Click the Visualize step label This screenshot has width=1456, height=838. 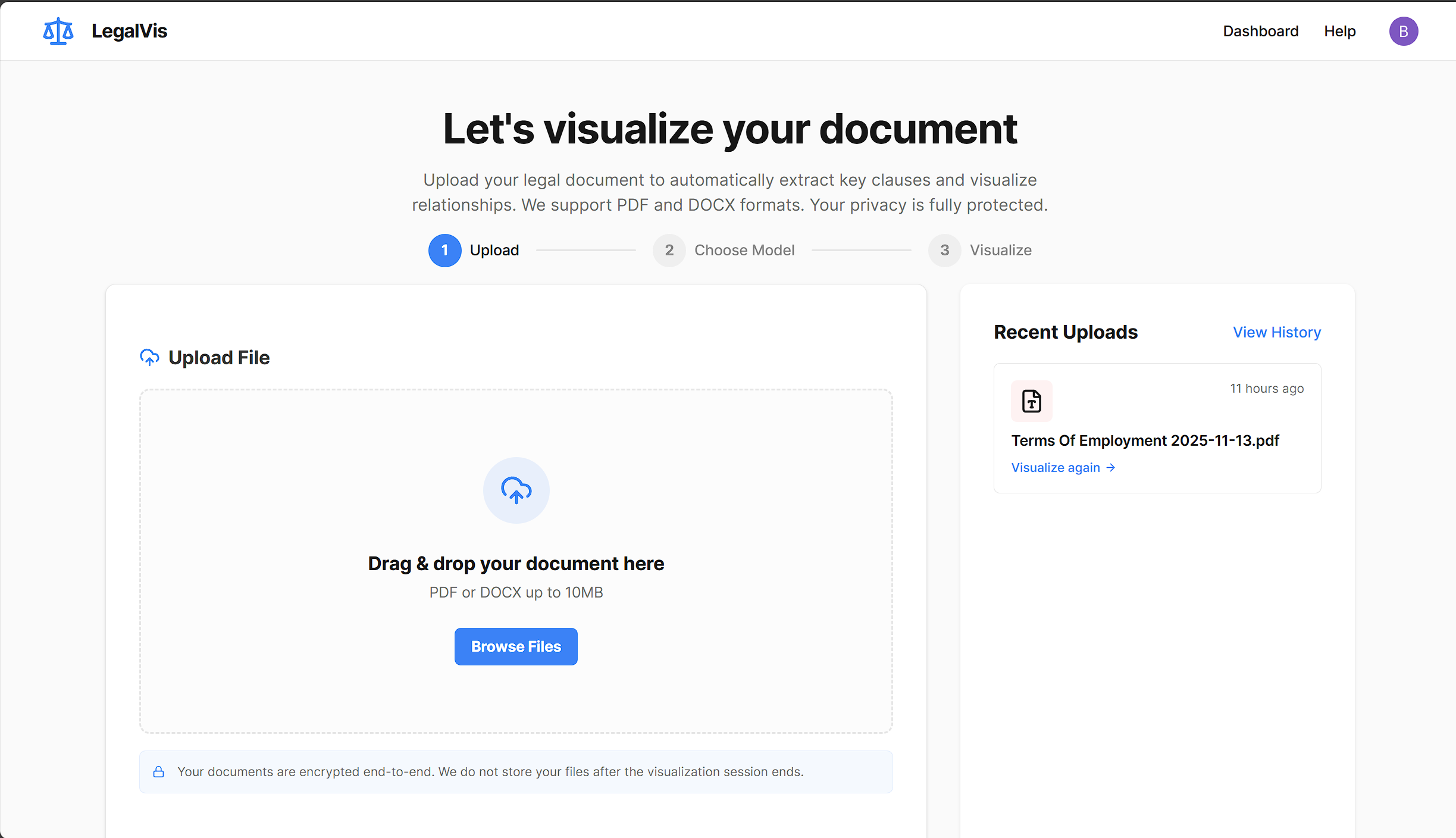pos(1000,251)
